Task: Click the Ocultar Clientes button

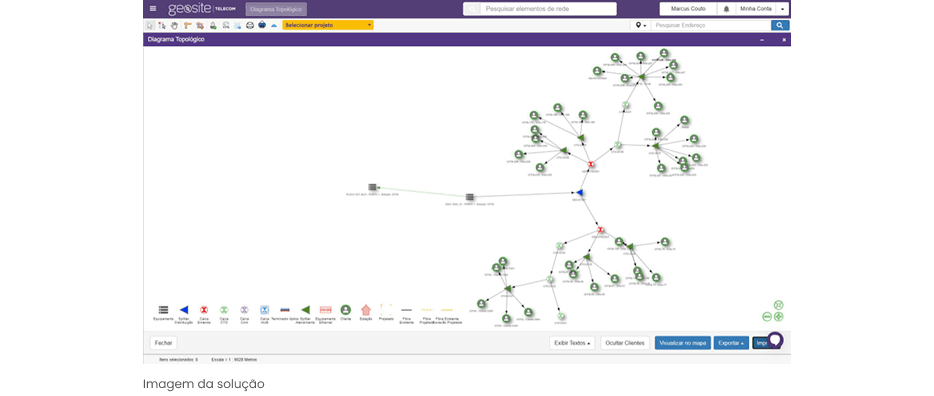Action: point(624,343)
